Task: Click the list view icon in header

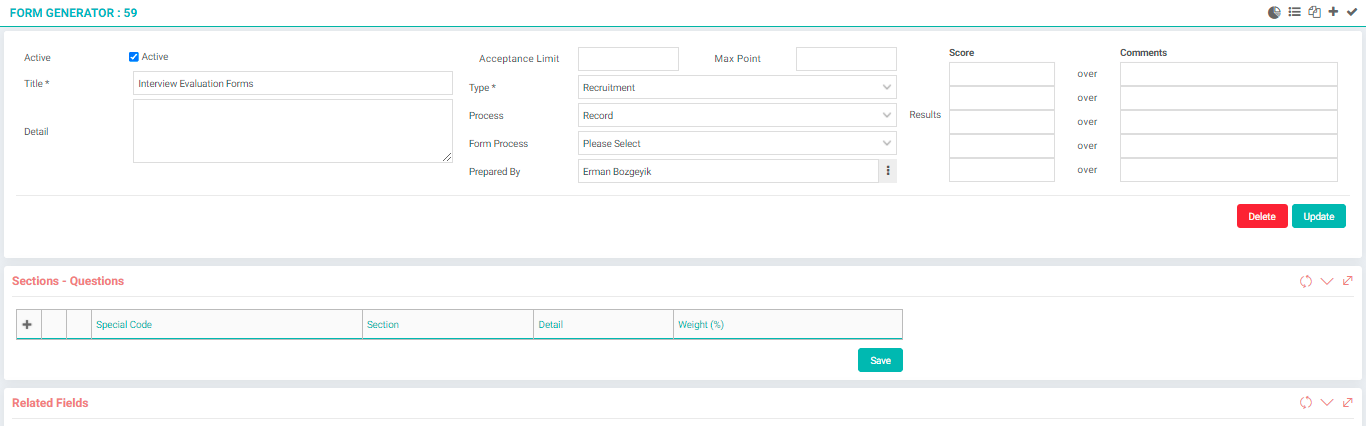Action: (x=1295, y=12)
